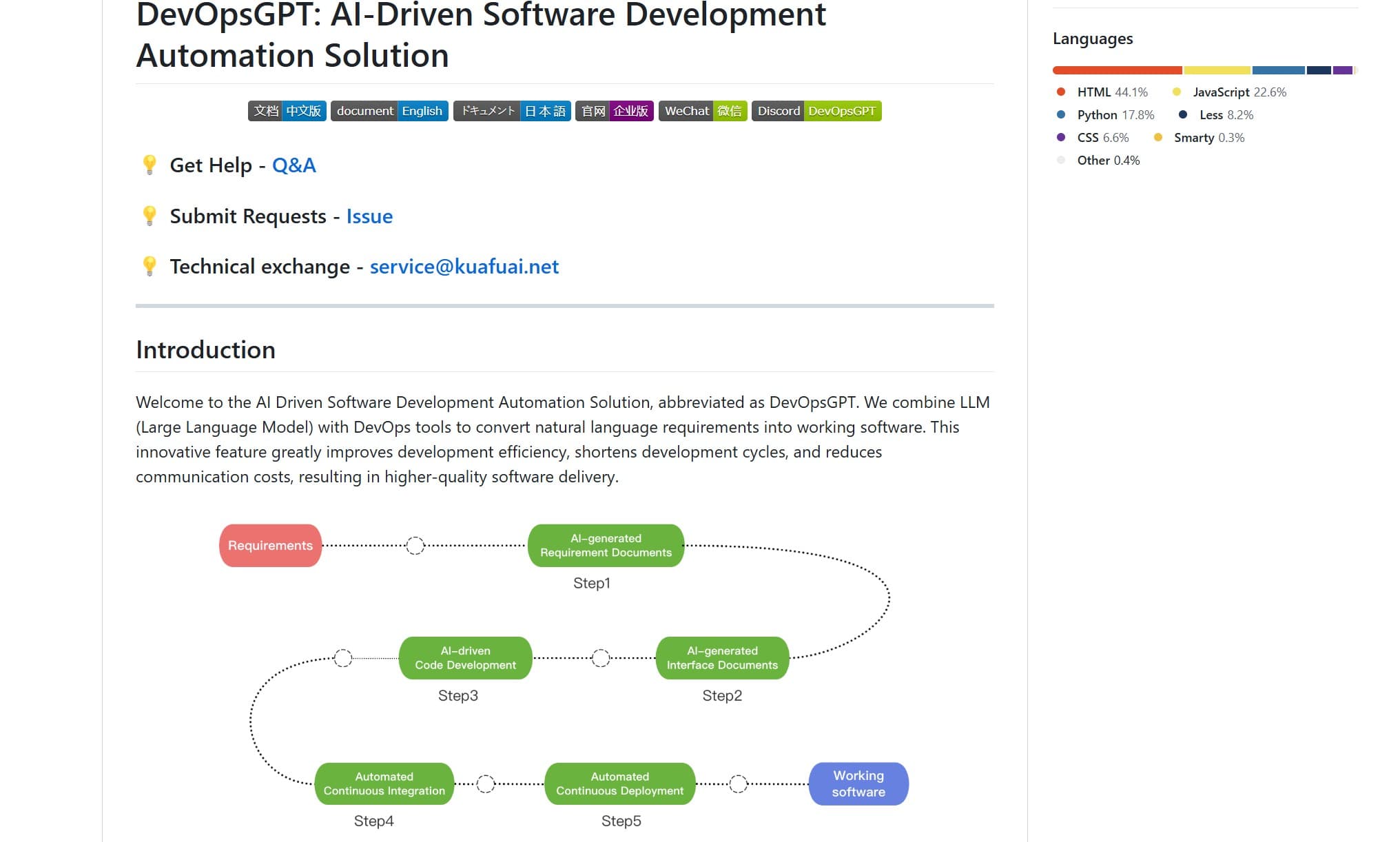Open the document English badge
Viewport: 1400px width, 842px height.
pyautogui.click(x=389, y=111)
